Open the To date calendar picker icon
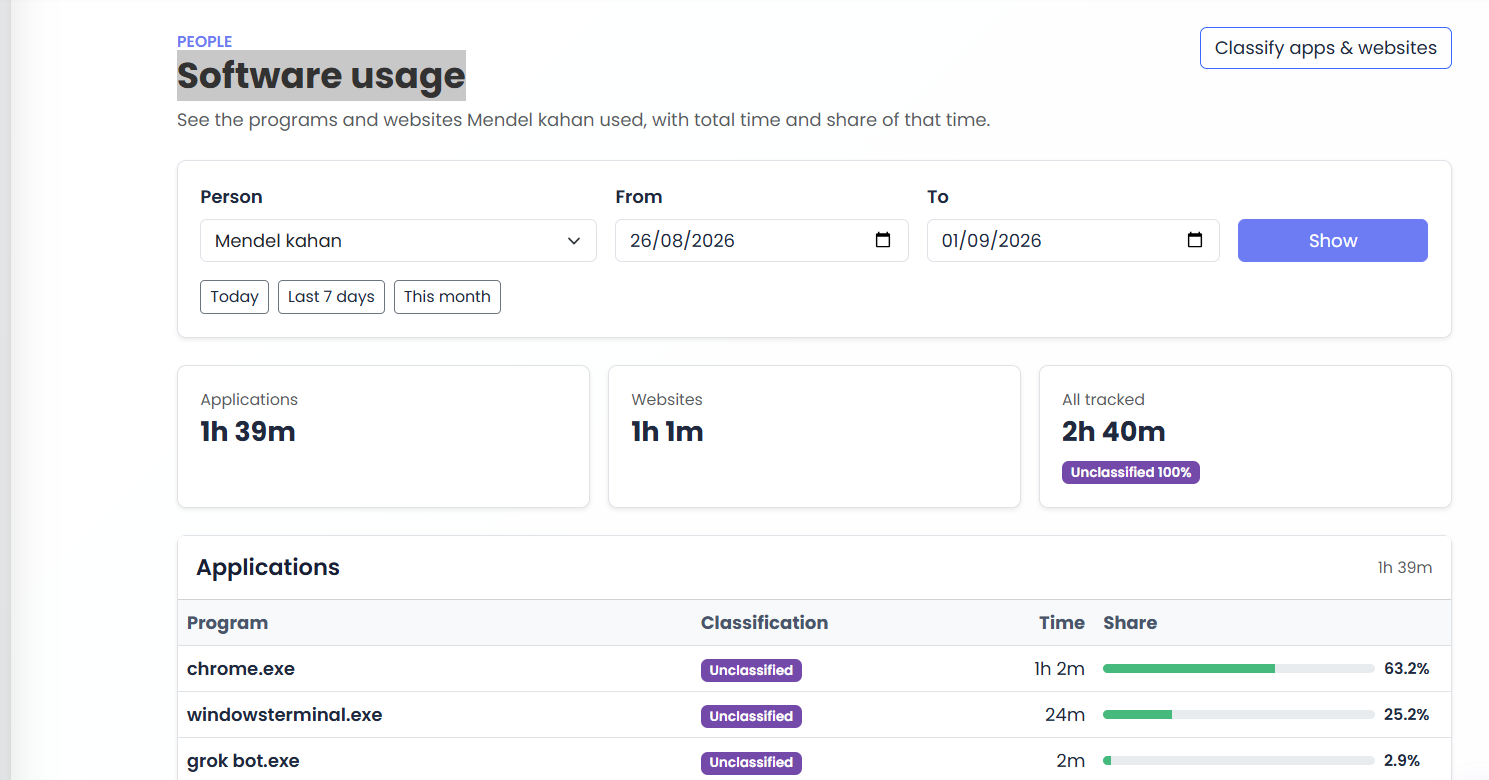The height and width of the screenshot is (780, 1489). click(1195, 240)
